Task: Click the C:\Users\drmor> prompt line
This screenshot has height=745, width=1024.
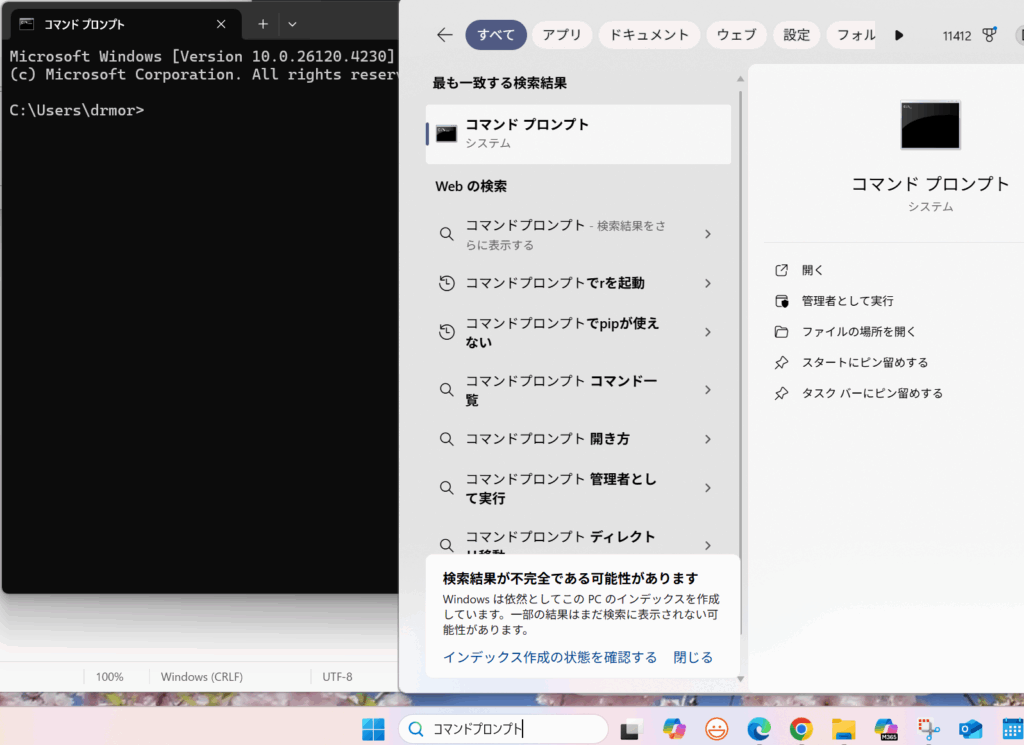Action: pos(76,110)
